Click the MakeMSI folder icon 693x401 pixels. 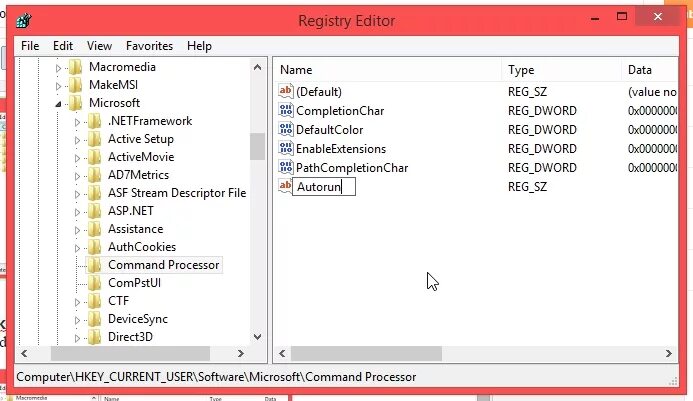pyautogui.click(x=76, y=85)
